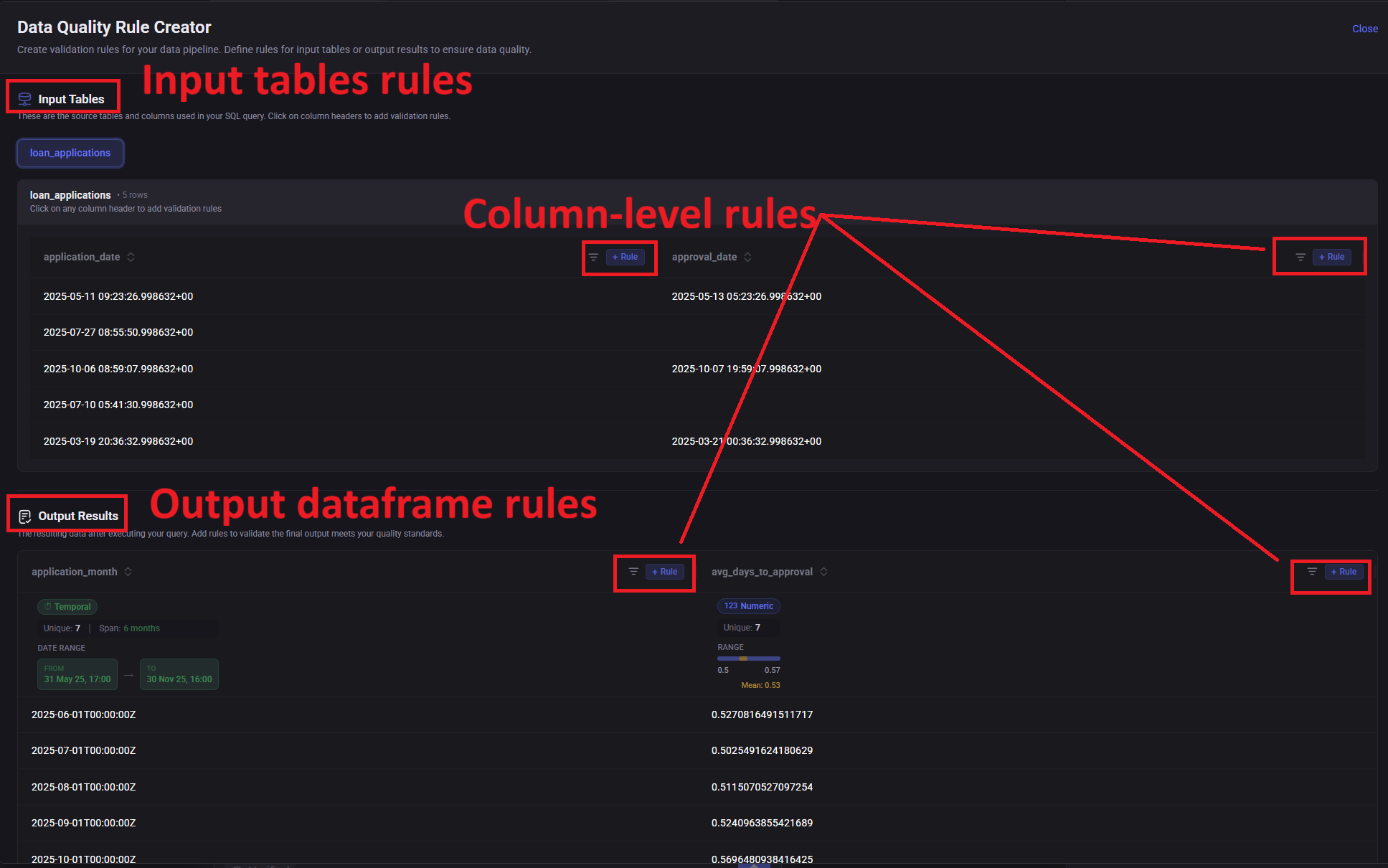Screen dimensions: 1388x868
Task: Toggle sort arrows on application_month header
Action: [128, 572]
